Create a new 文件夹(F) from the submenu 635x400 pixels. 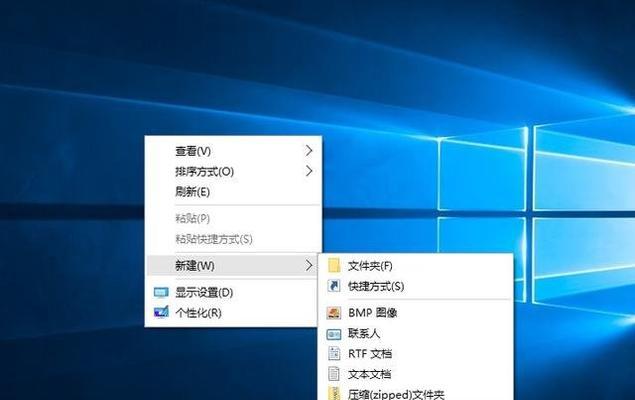tap(416, 266)
